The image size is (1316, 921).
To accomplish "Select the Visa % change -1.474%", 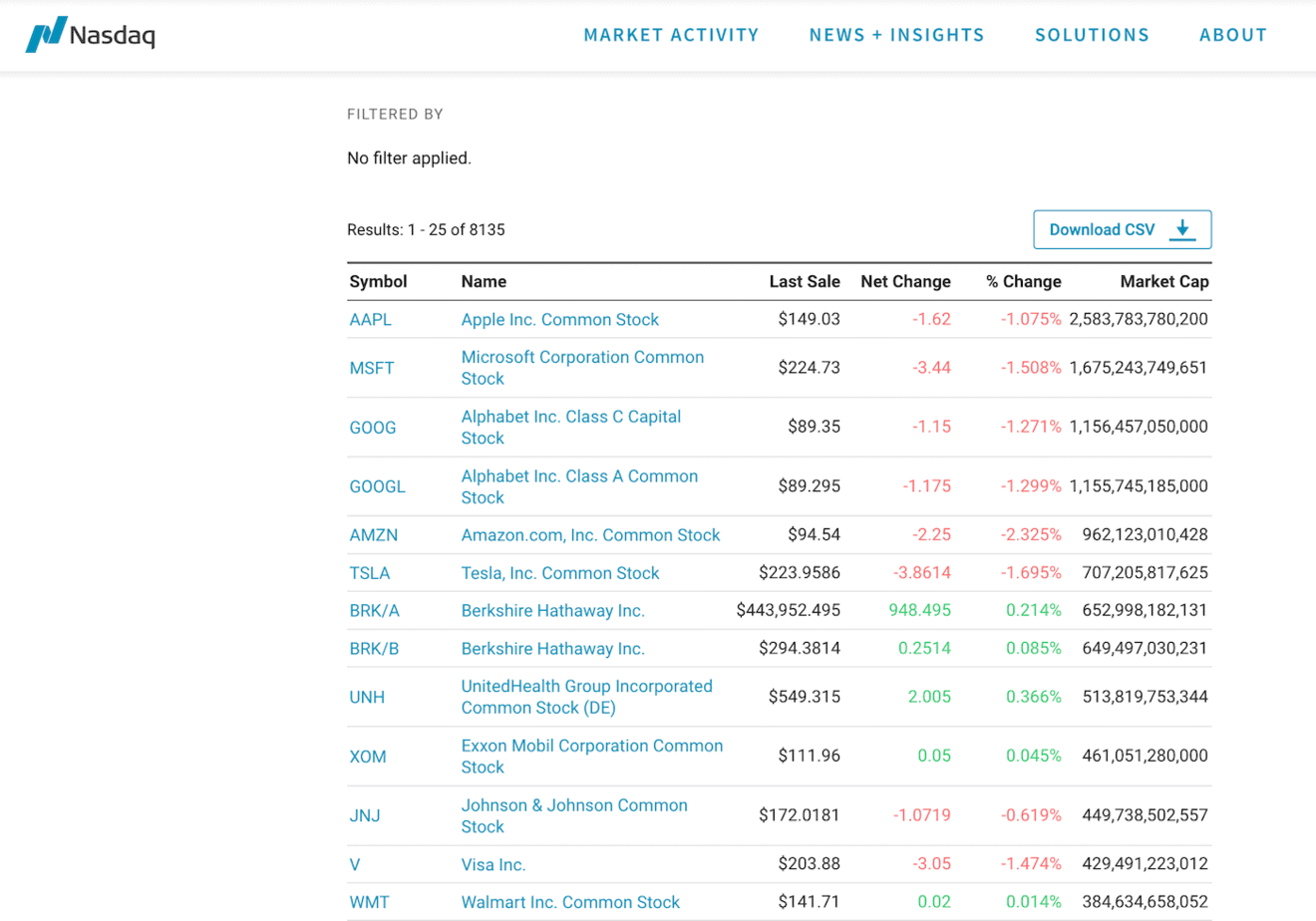I will pyautogui.click(x=1031, y=863).
